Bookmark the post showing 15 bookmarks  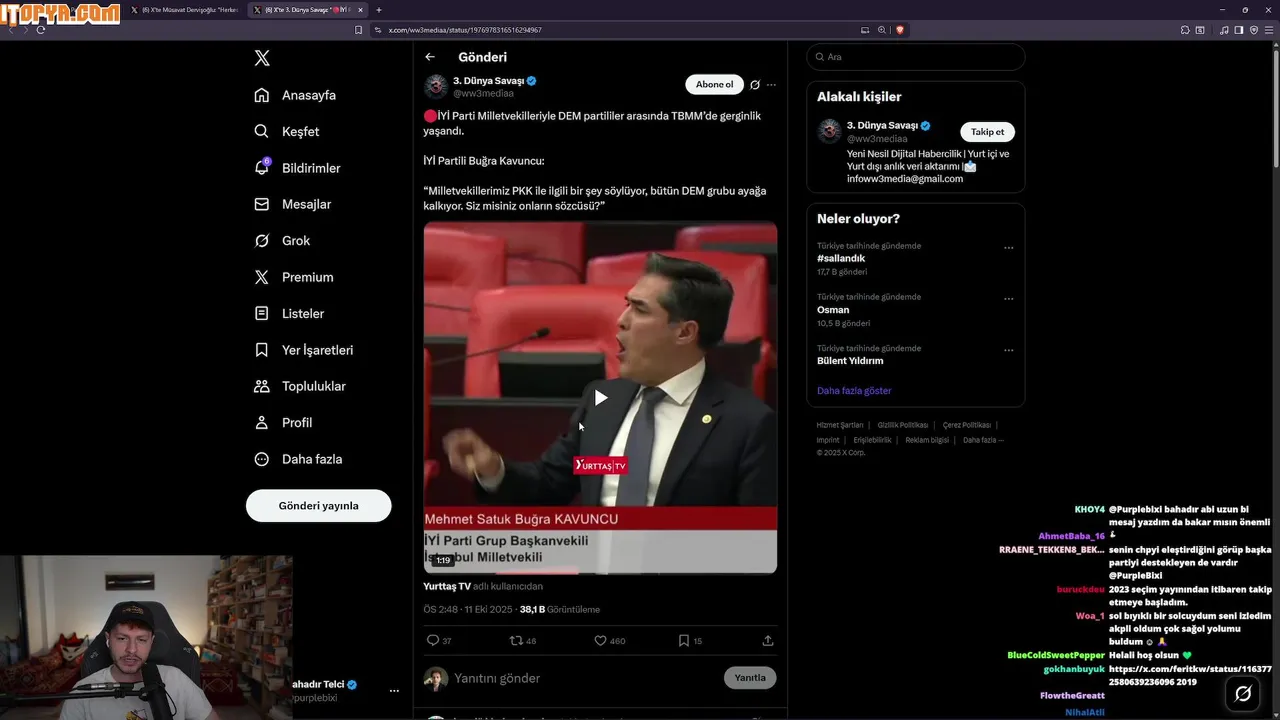click(684, 640)
